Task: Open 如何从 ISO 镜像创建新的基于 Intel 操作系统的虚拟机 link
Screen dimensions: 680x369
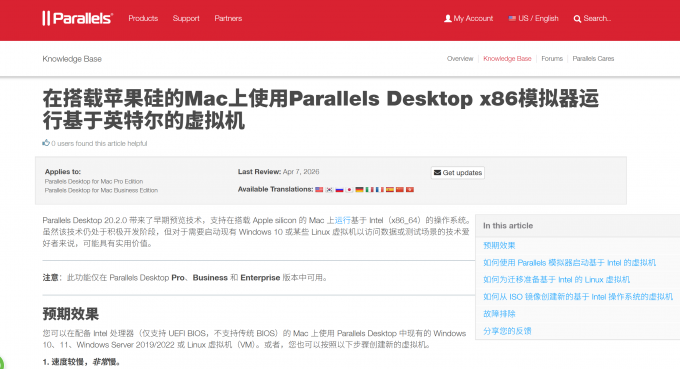Action: pyautogui.click(x=578, y=297)
